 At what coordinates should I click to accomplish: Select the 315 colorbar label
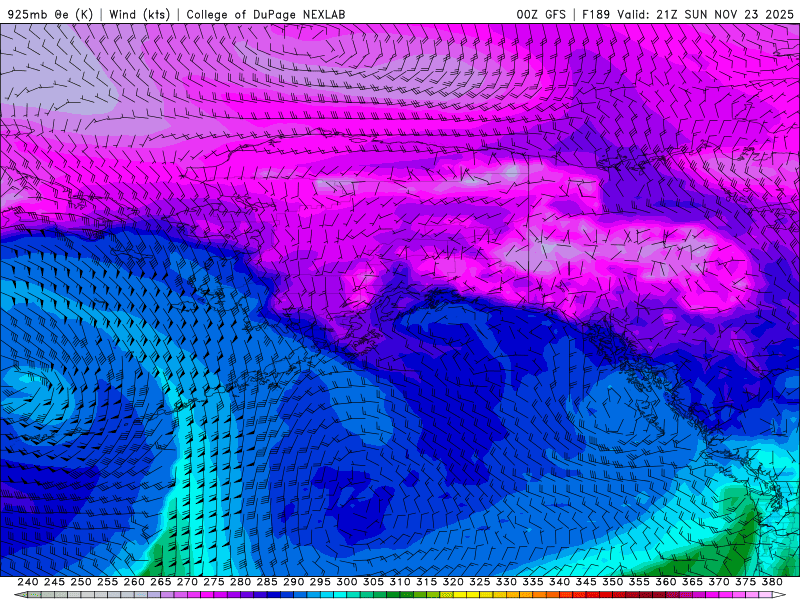point(426,582)
